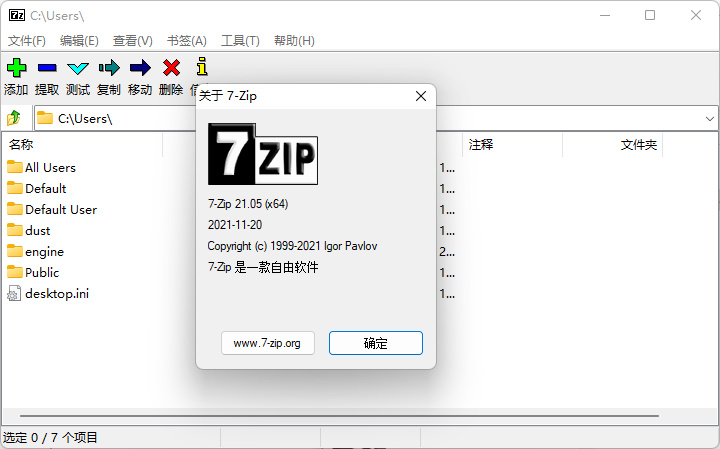Minimize the 7-Zip main window

(605, 15)
